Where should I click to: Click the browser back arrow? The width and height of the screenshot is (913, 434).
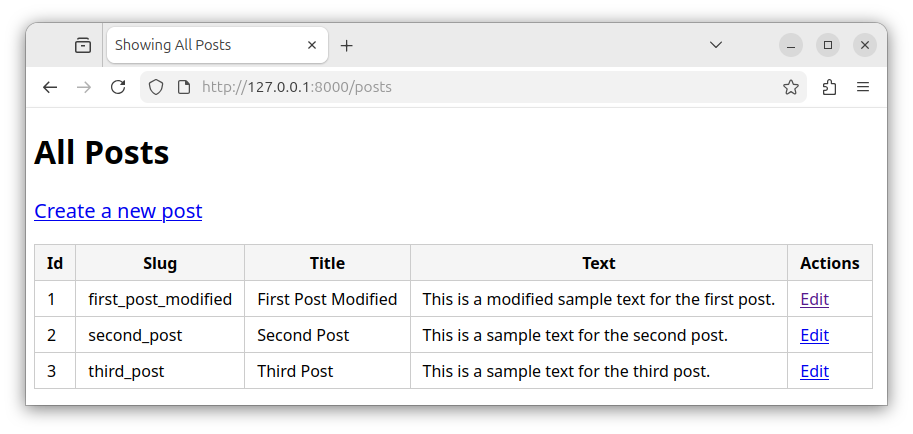pyautogui.click(x=50, y=87)
